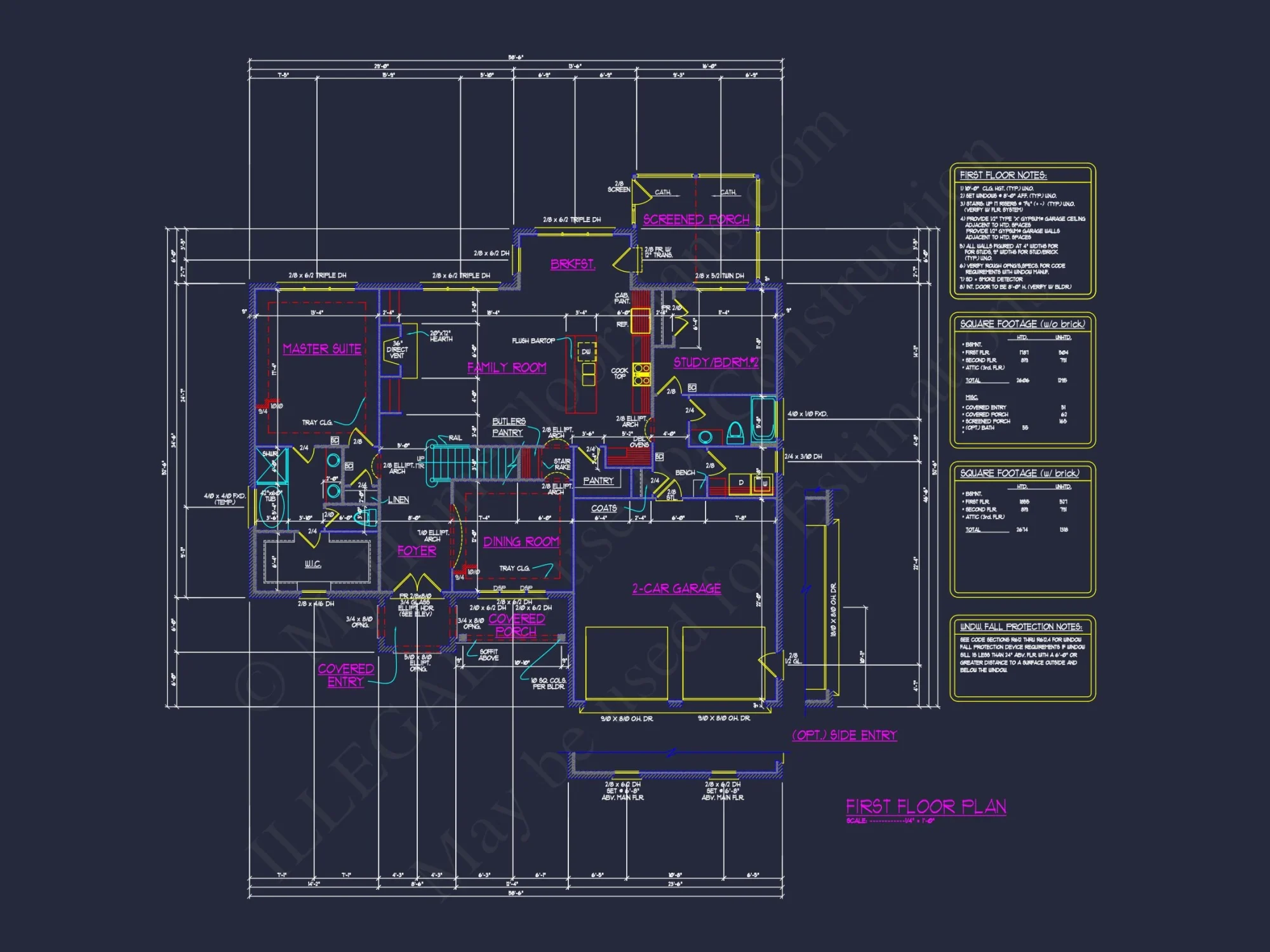This screenshot has height=952, width=1270.
Task: Select the STUDY/BDRM.#2 label
Action: pyautogui.click(x=716, y=362)
